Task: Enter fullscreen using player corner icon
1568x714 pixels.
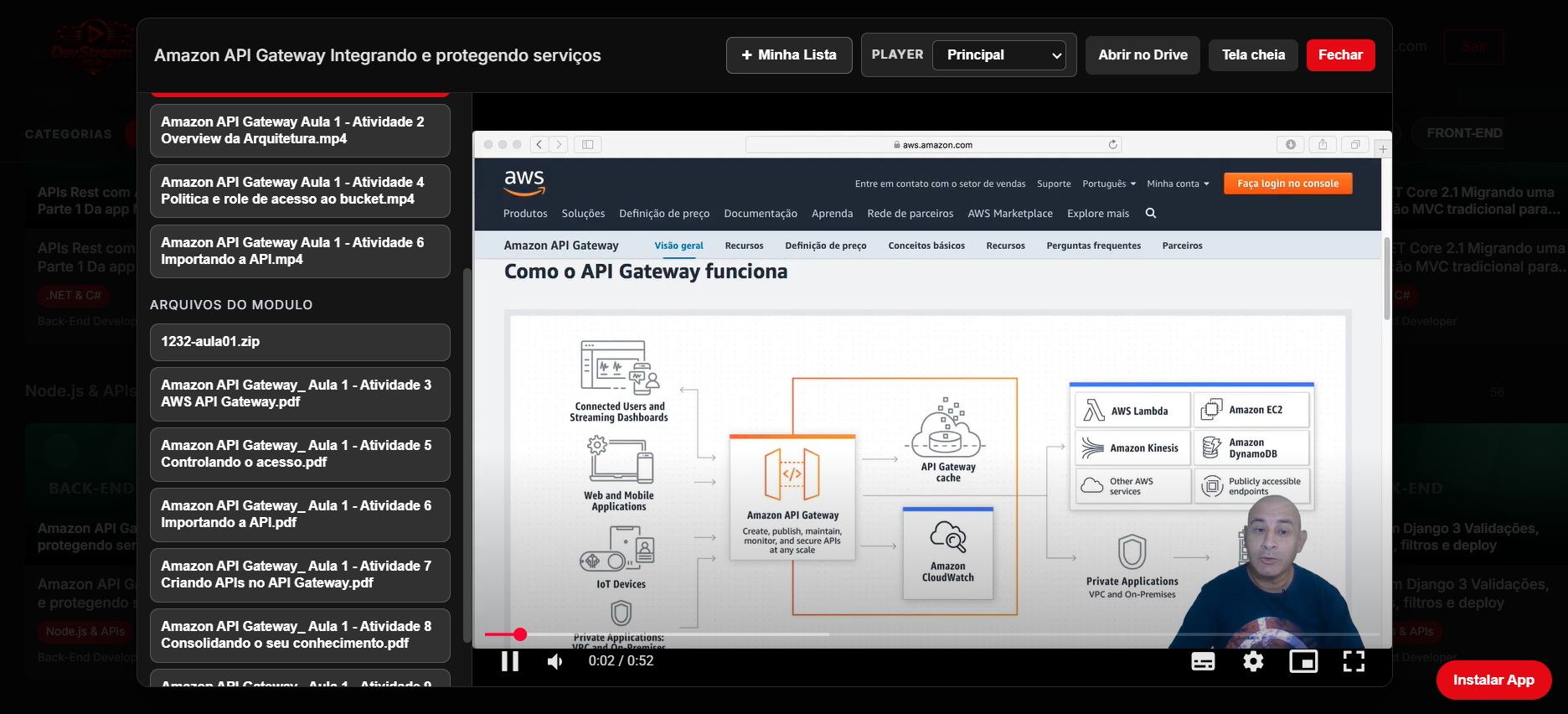Action: (x=1354, y=661)
